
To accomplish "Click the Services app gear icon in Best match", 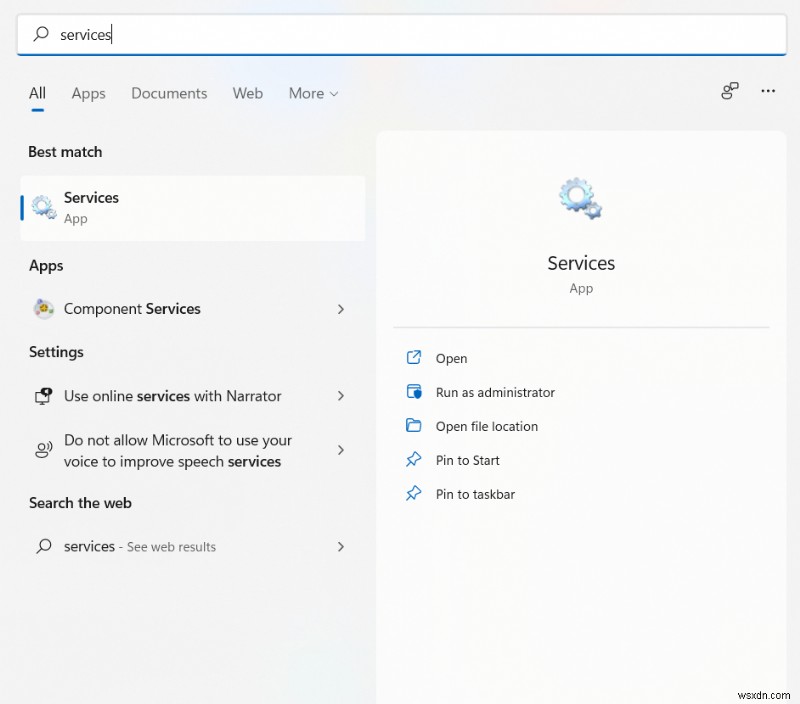I will 42,207.
